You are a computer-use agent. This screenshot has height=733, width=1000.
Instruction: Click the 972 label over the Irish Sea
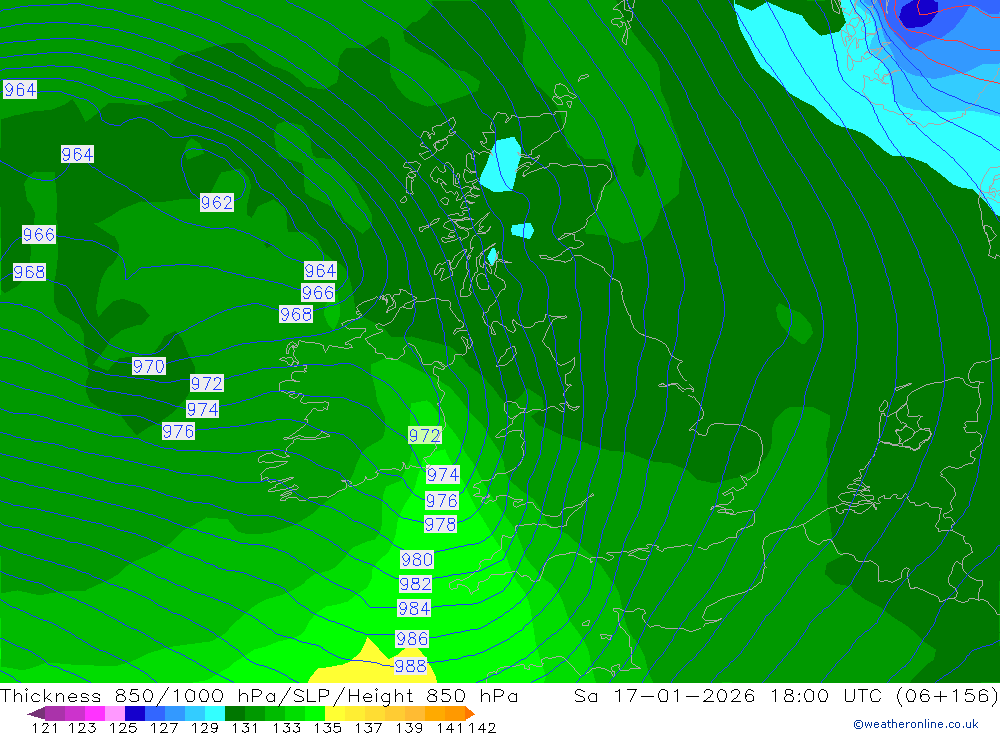pyautogui.click(x=425, y=436)
